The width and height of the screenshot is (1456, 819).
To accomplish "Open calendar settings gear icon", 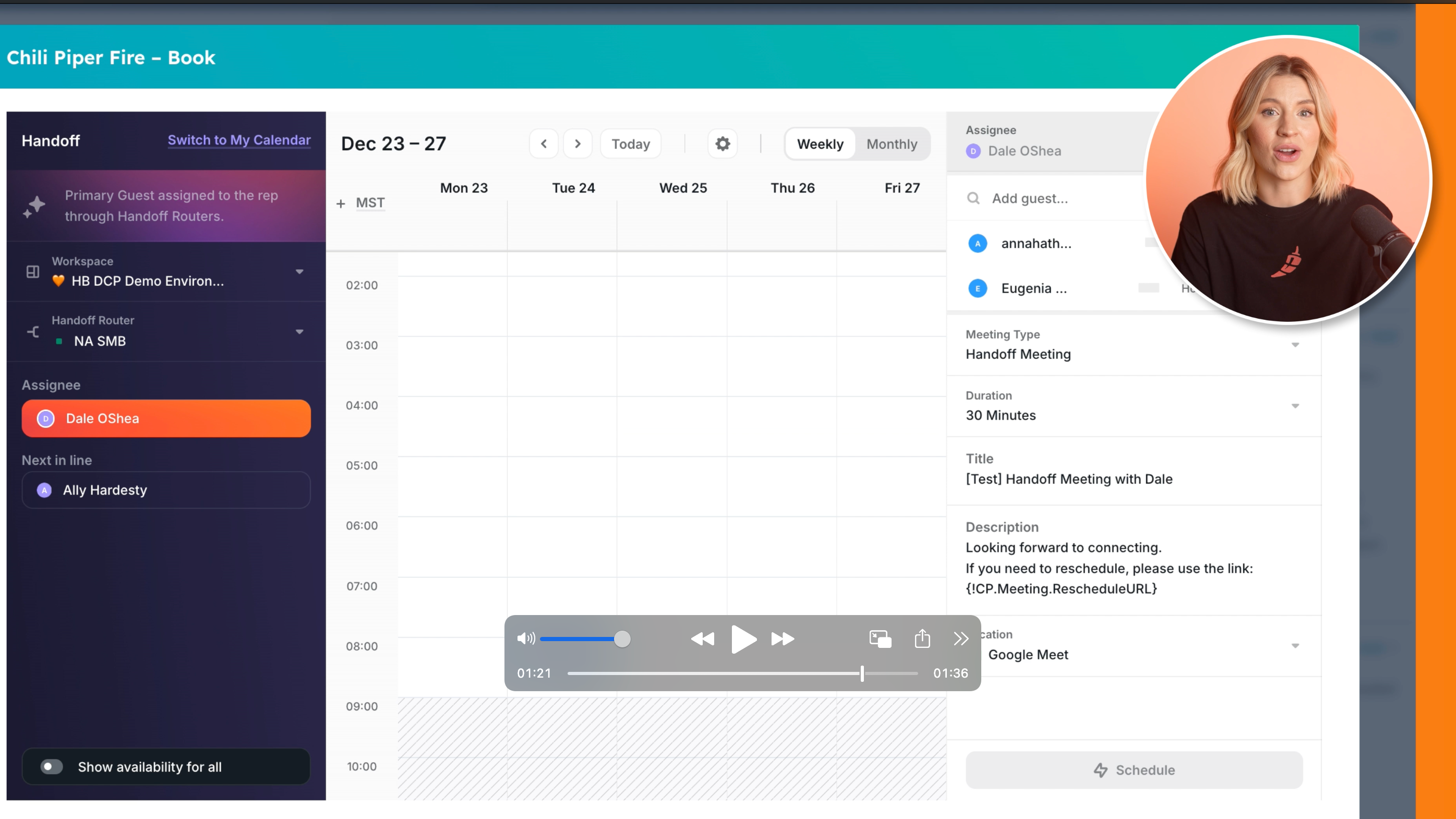I will coord(723,143).
